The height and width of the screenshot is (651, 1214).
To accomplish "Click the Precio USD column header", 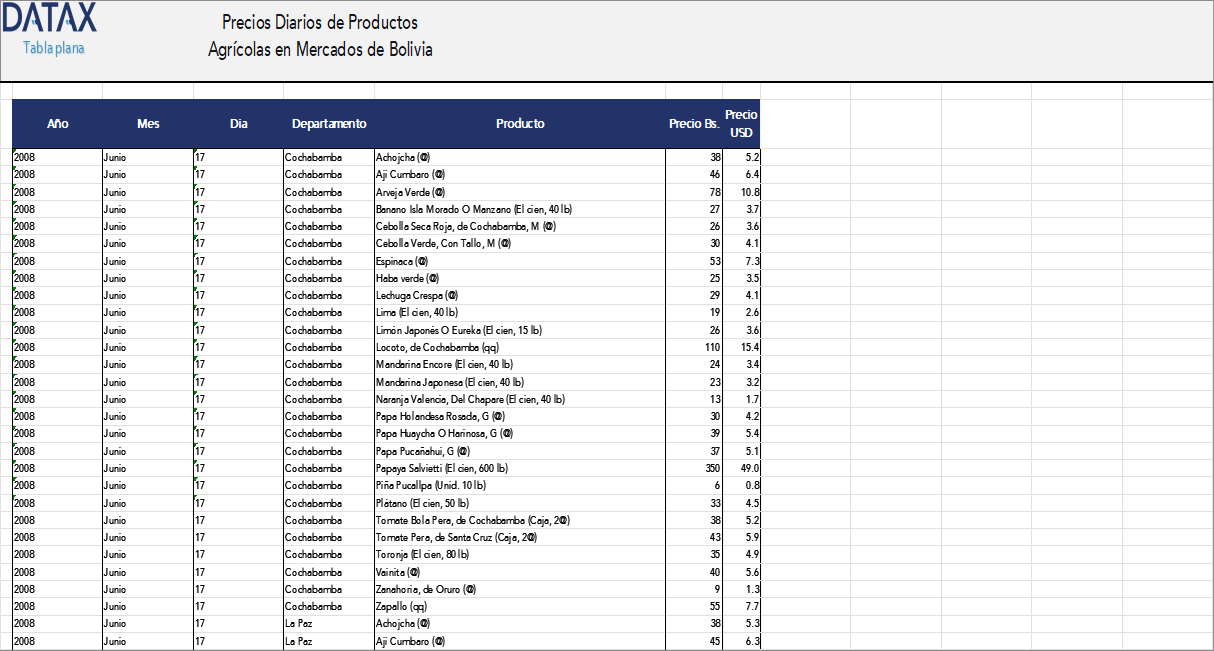I will [741, 123].
